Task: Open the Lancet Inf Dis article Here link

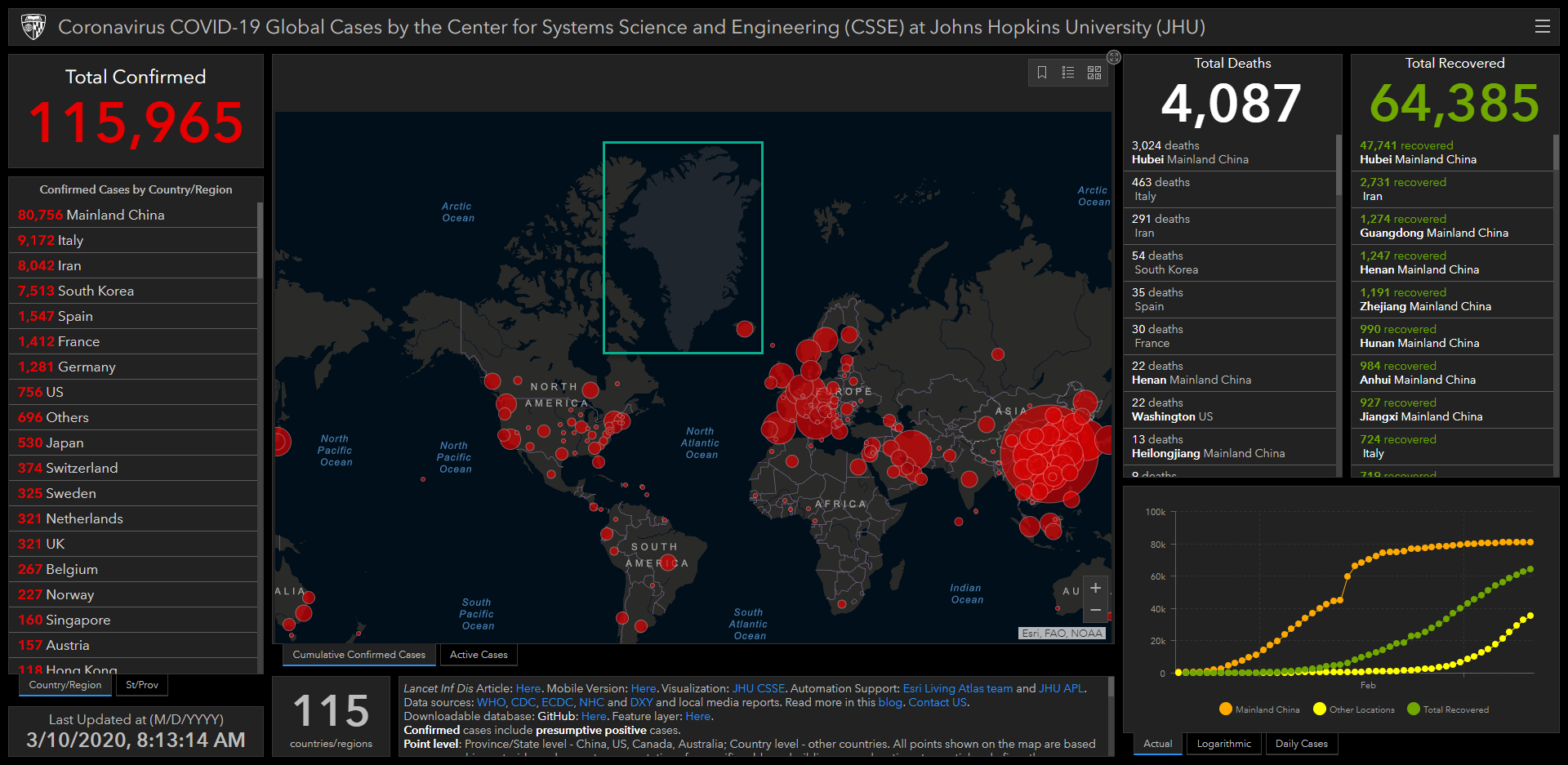Action: (528, 689)
